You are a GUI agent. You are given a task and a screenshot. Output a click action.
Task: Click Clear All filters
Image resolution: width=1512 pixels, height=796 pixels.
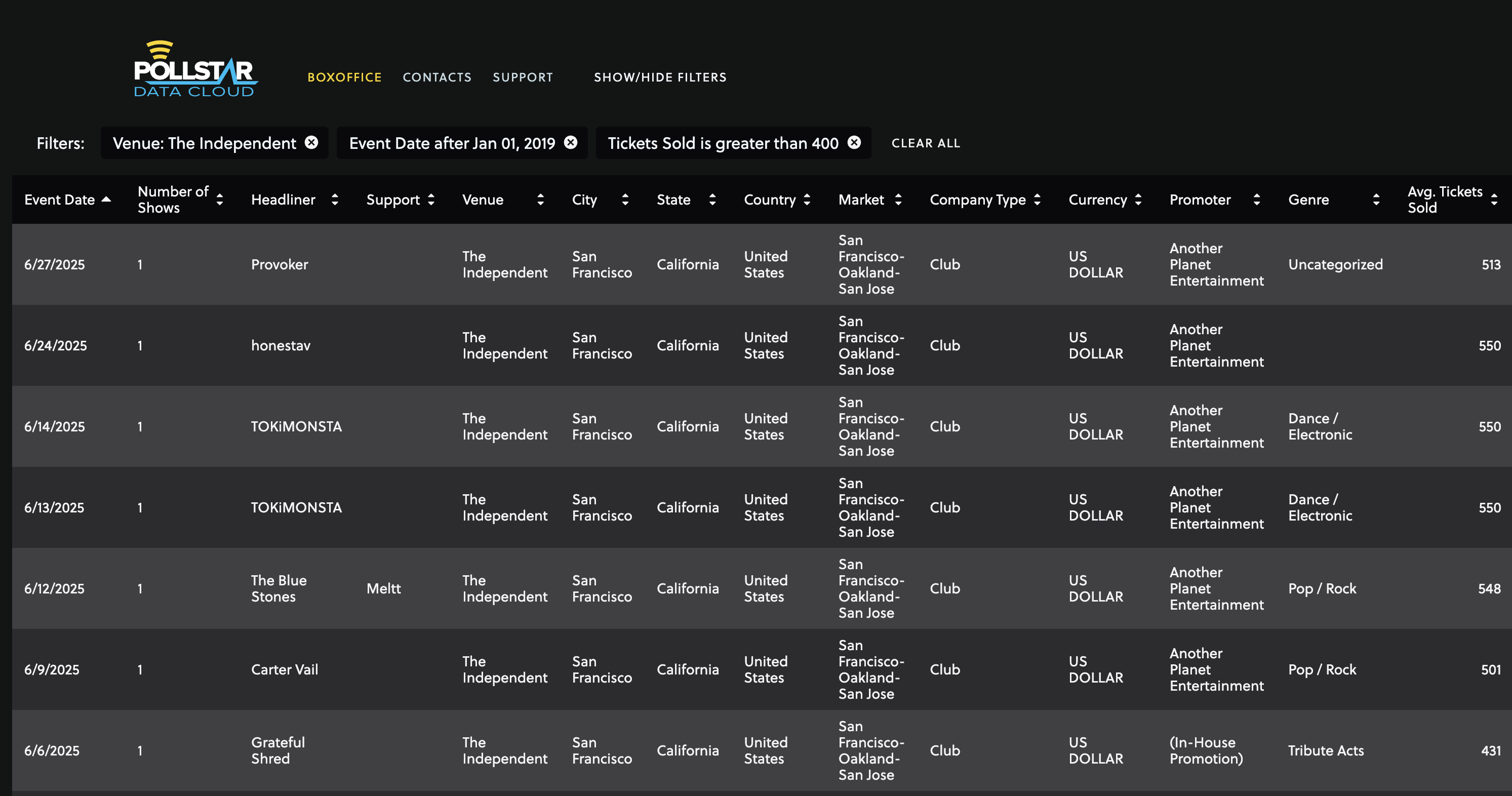click(926, 143)
